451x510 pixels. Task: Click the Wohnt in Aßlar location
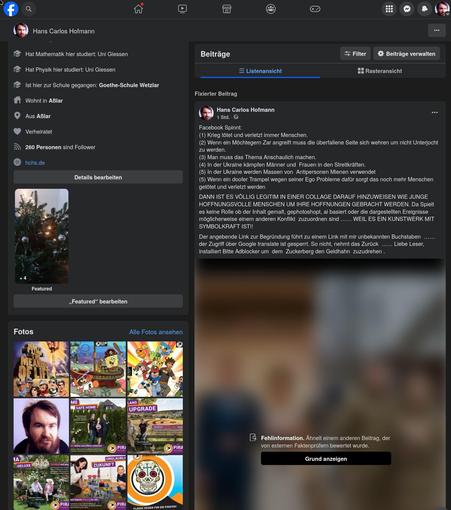tap(44, 101)
